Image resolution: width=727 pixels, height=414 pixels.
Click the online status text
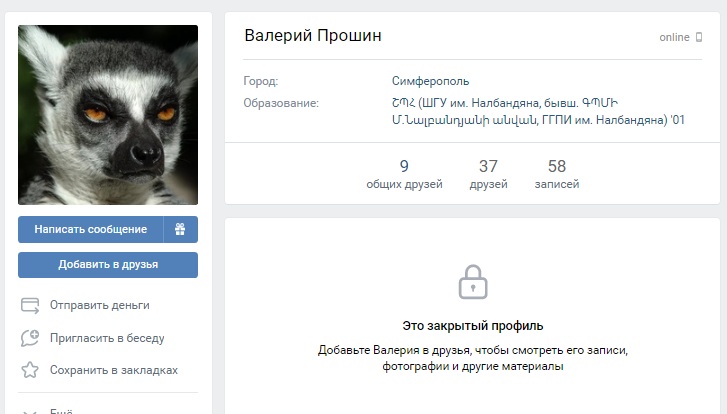(674, 37)
